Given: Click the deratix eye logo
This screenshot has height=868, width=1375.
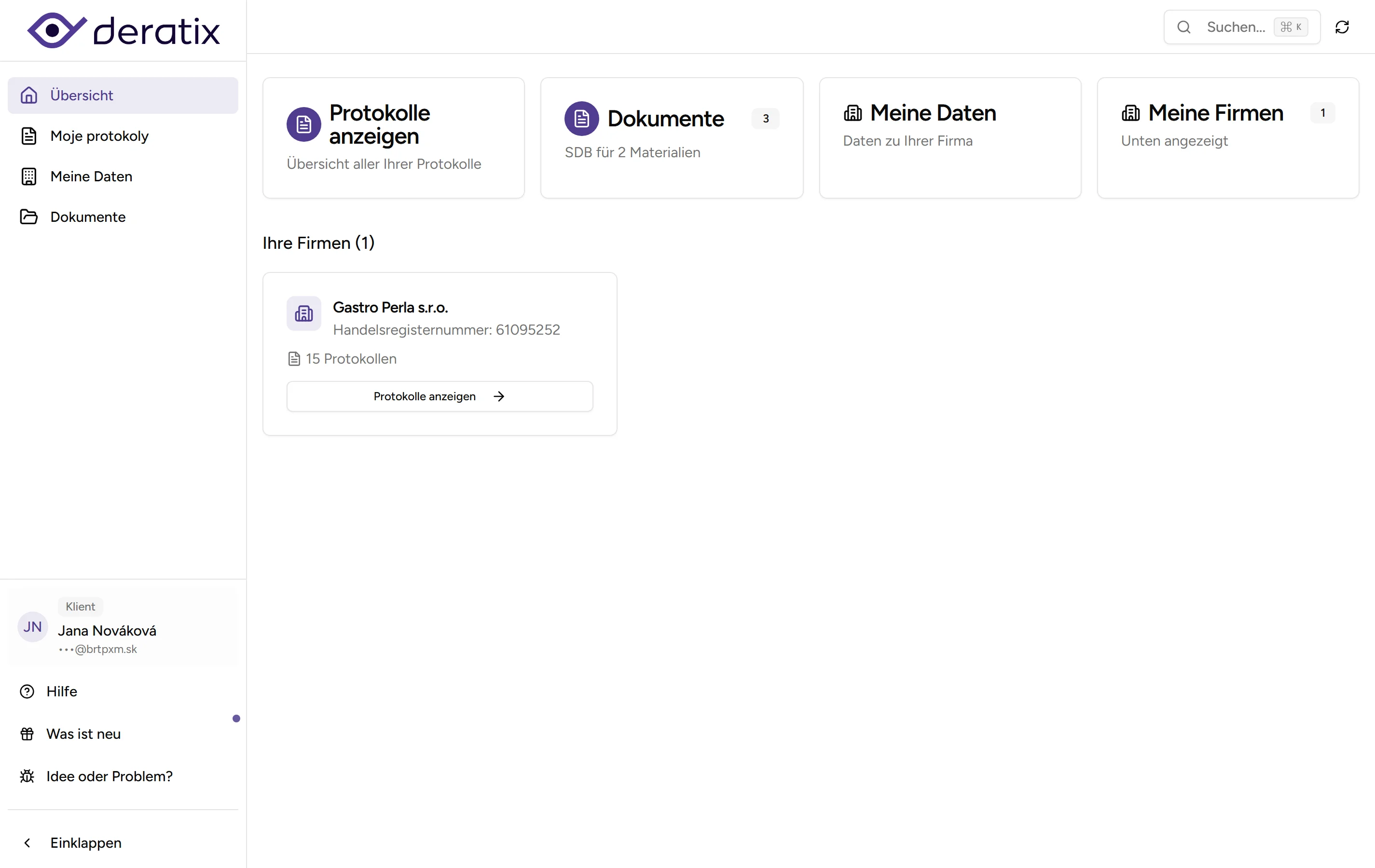Looking at the screenshot, I should click(x=56, y=30).
